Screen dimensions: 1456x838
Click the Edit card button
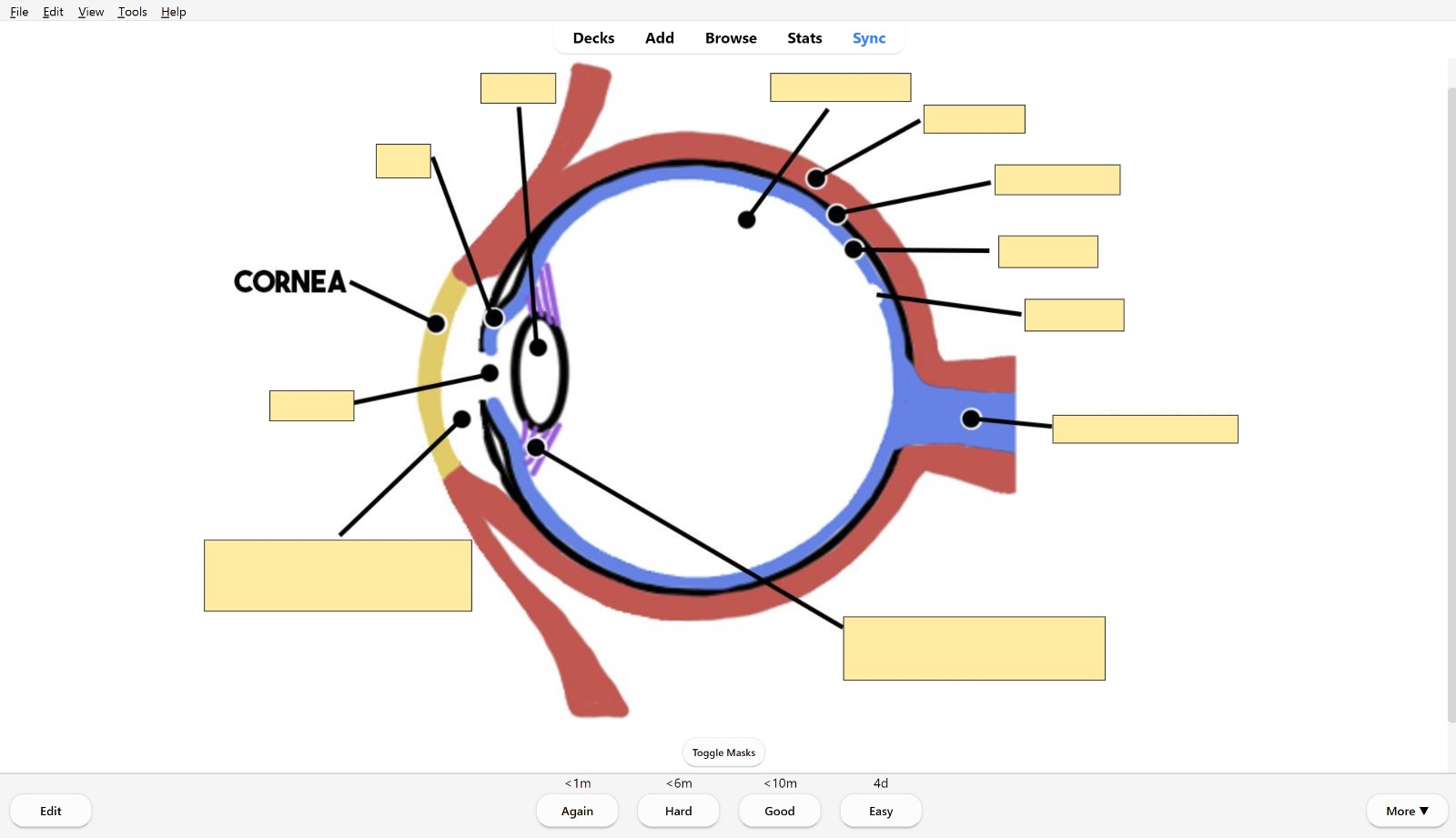click(51, 811)
